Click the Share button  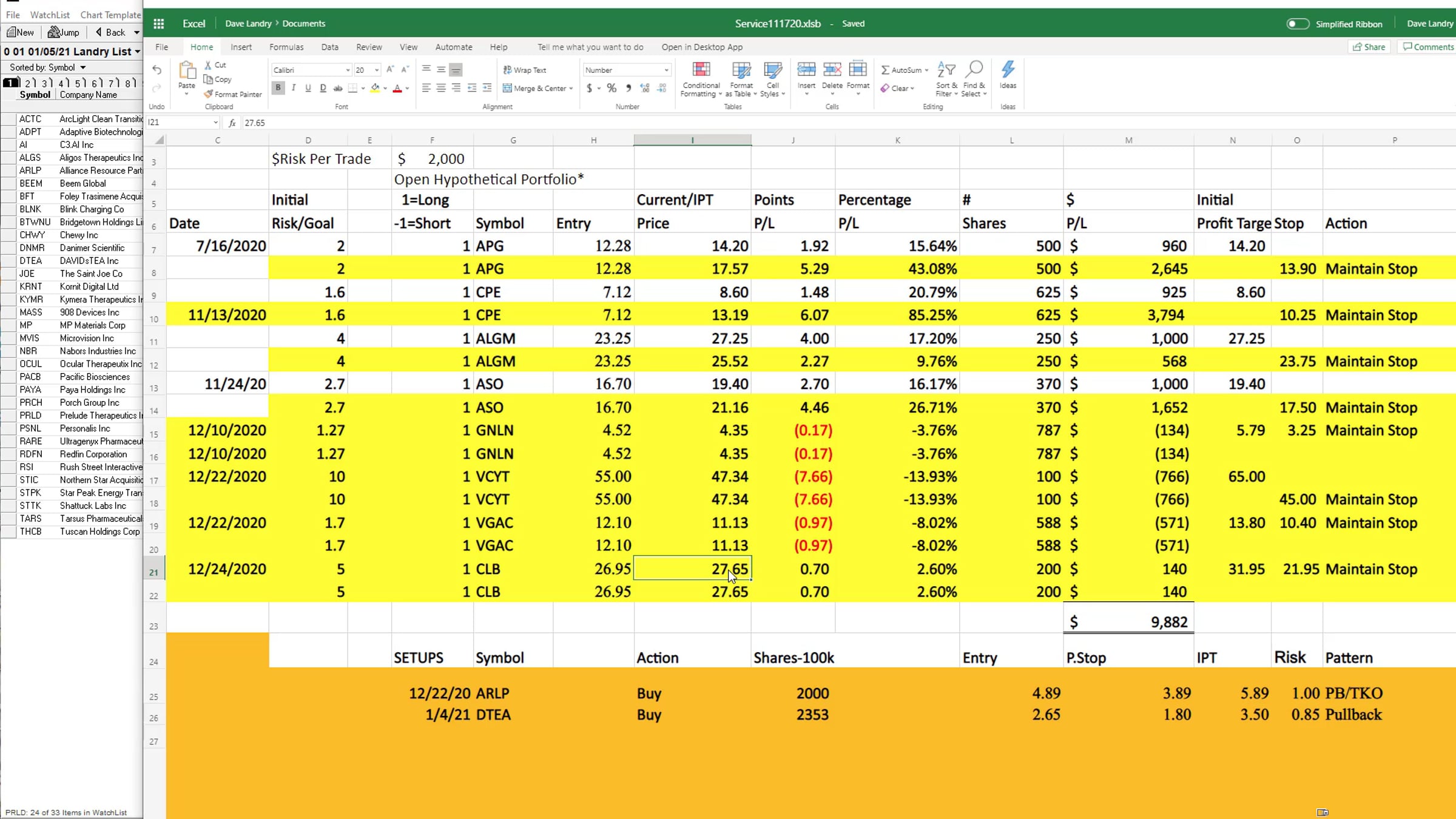[1369, 47]
